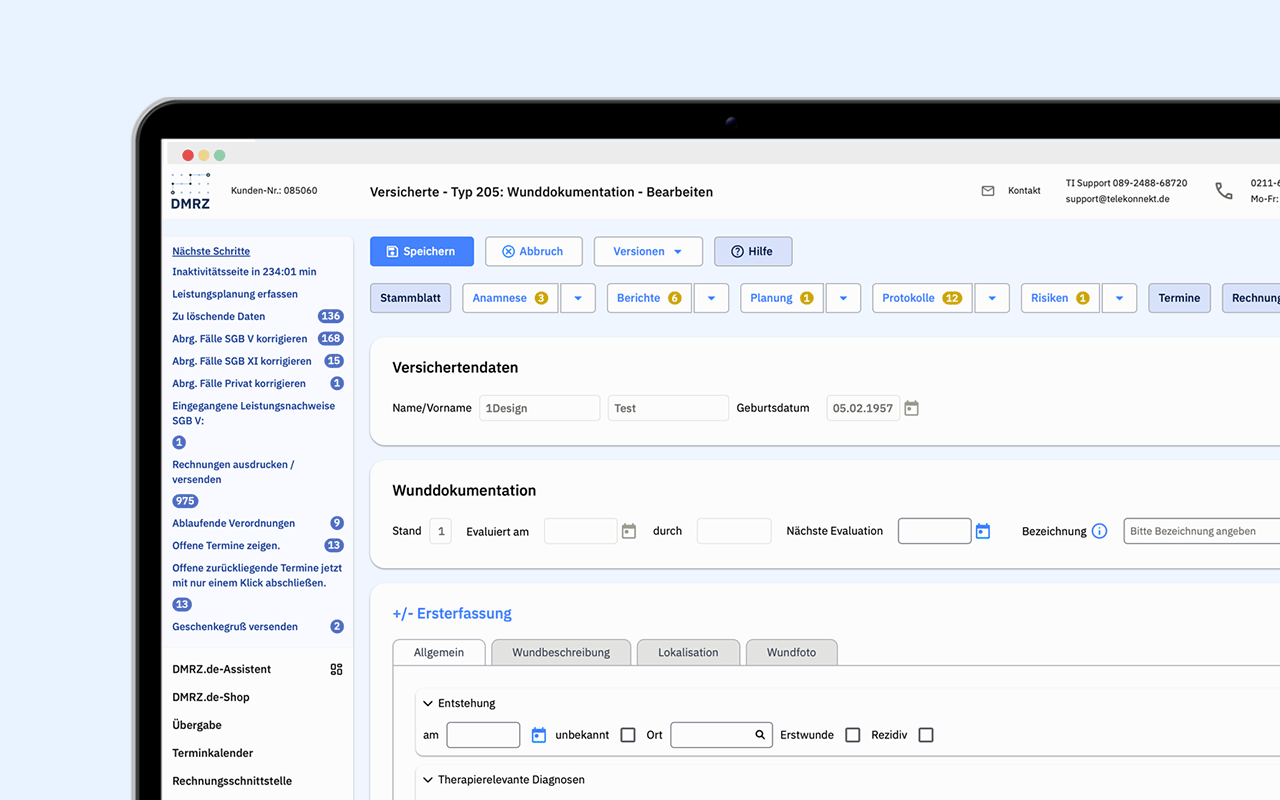Switch to the Wundfoto tab
The height and width of the screenshot is (800, 1280).
click(x=791, y=652)
